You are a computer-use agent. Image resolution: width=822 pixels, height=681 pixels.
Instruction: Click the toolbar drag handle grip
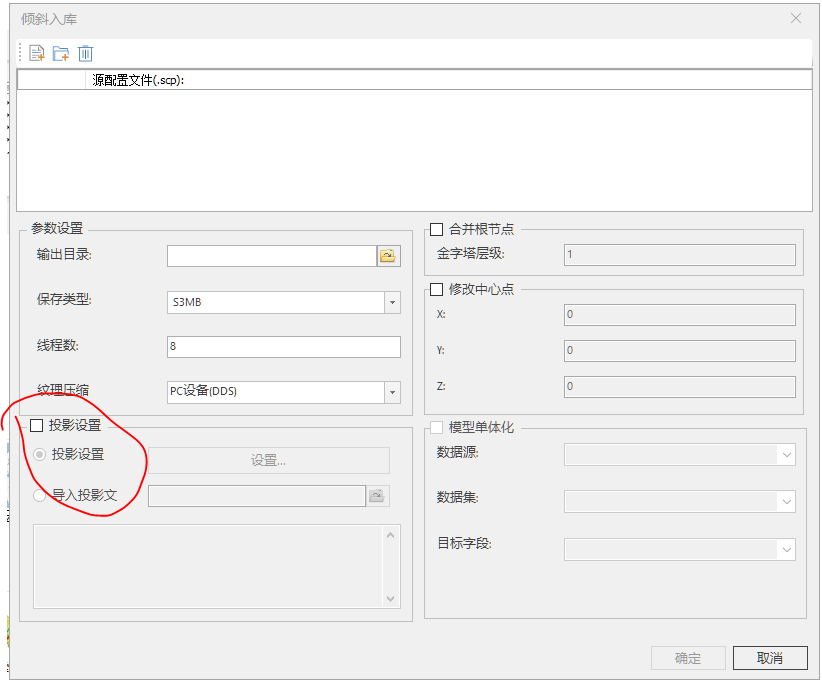click(20, 53)
